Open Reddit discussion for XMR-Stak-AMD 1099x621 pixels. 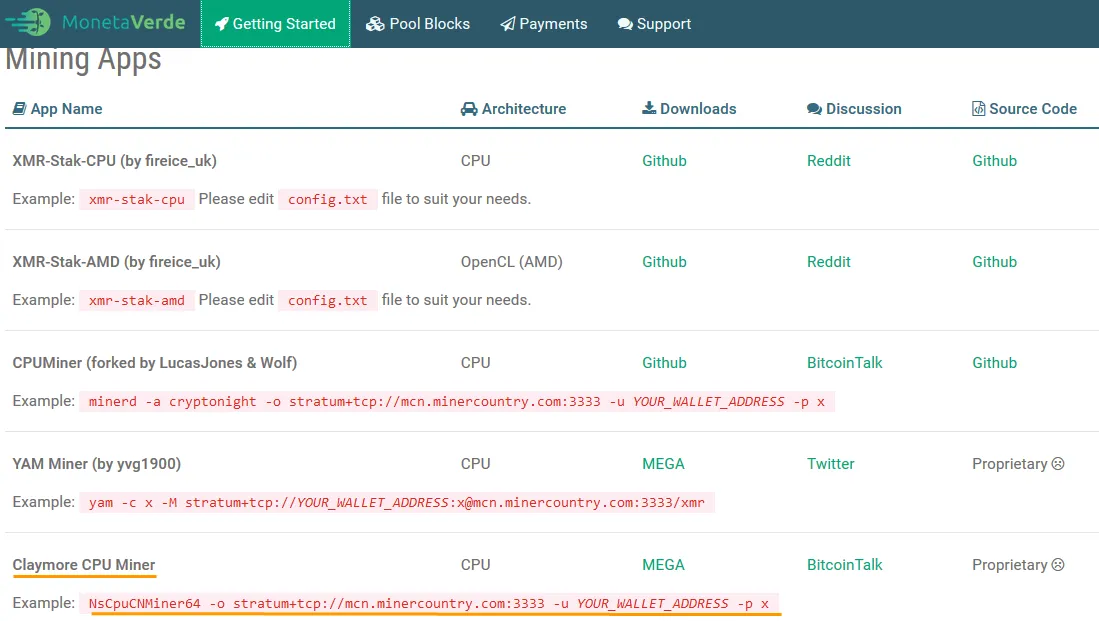tap(828, 261)
